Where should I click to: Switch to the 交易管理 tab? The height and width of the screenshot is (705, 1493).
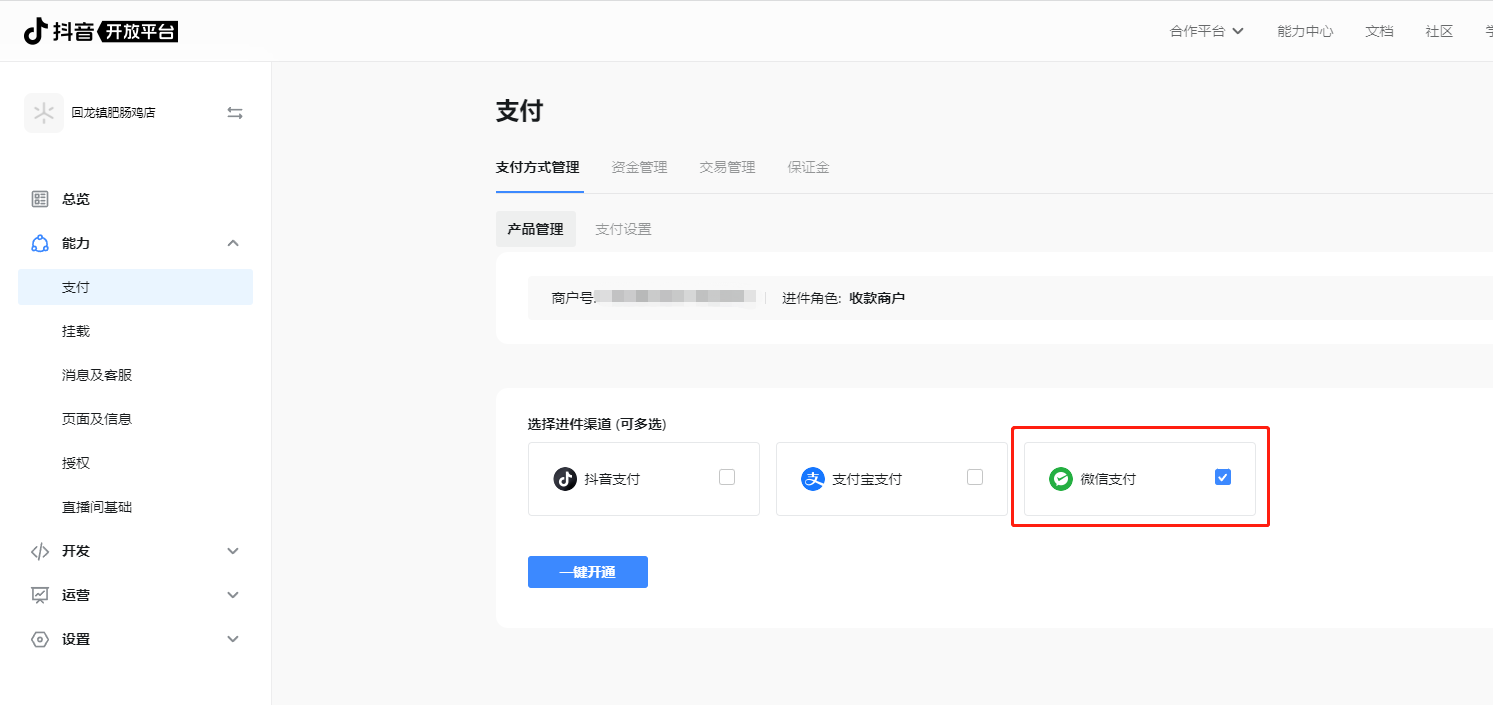coord(727,167)
